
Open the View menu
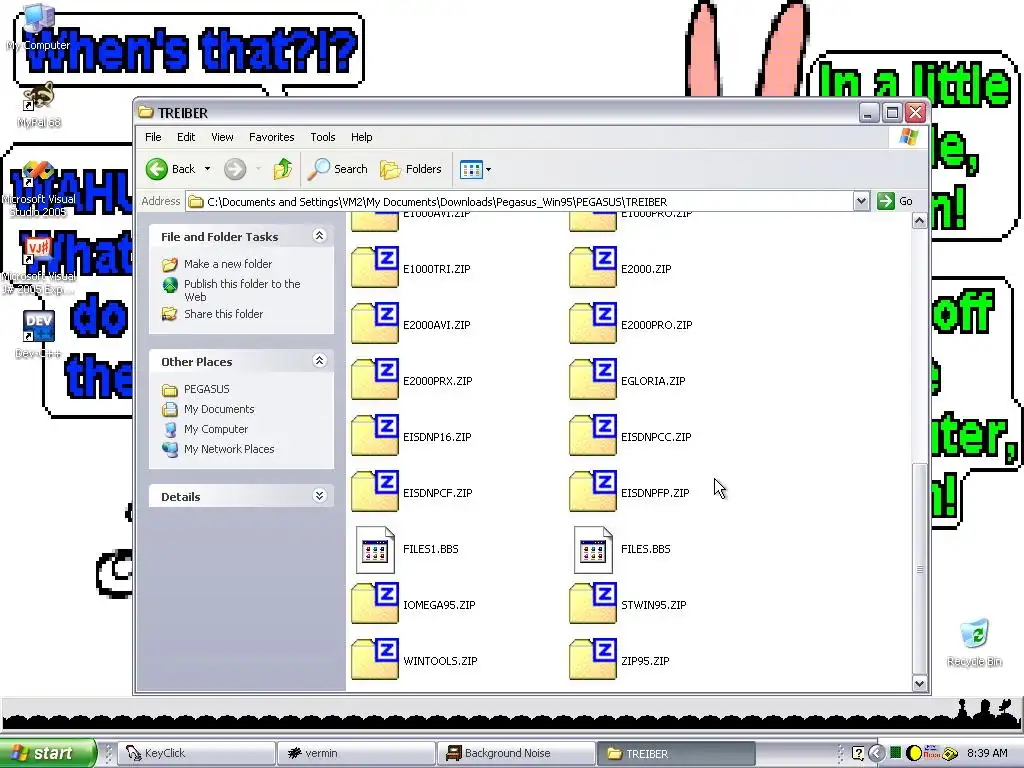(x=222, y=137)
